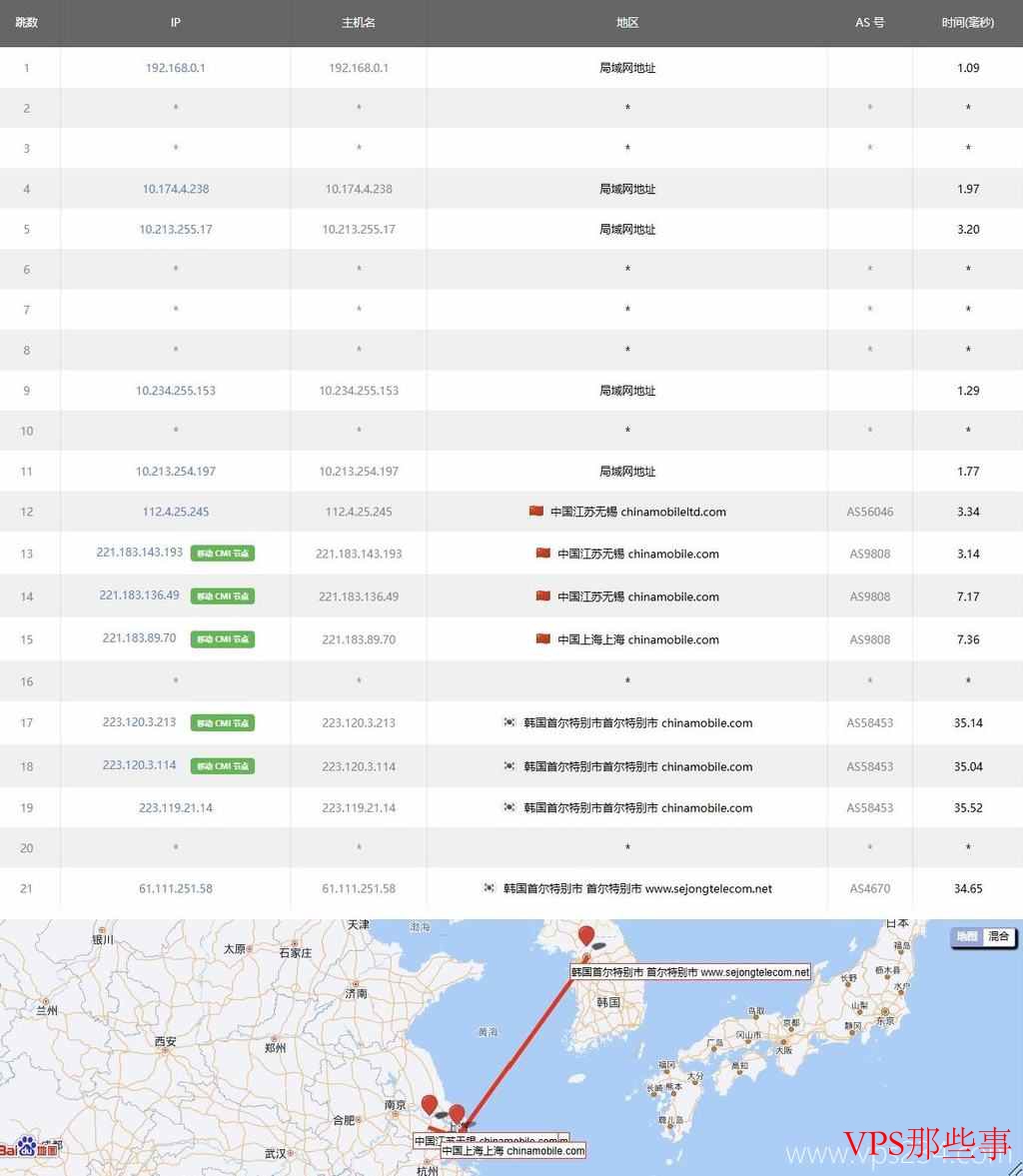Click CMI node badge beside 223.120.3.213
The image size is (1023, 1176).
pyautogui.click(x=223, y=723)
